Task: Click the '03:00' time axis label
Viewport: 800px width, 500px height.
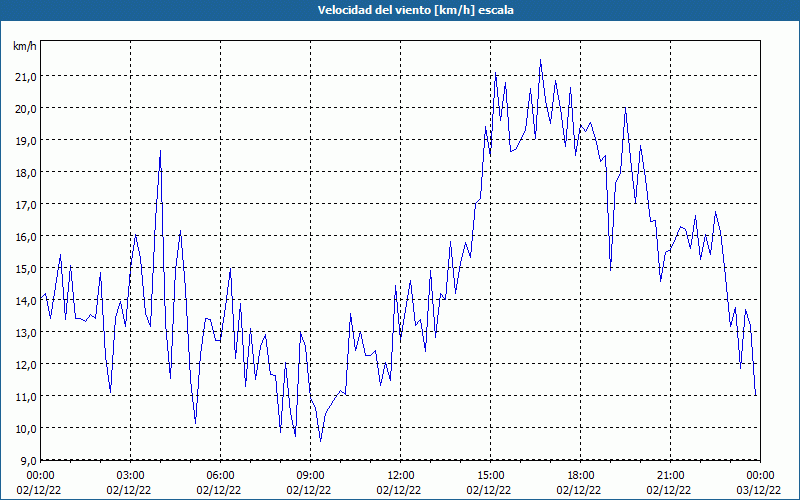Action: click(131, 476)
